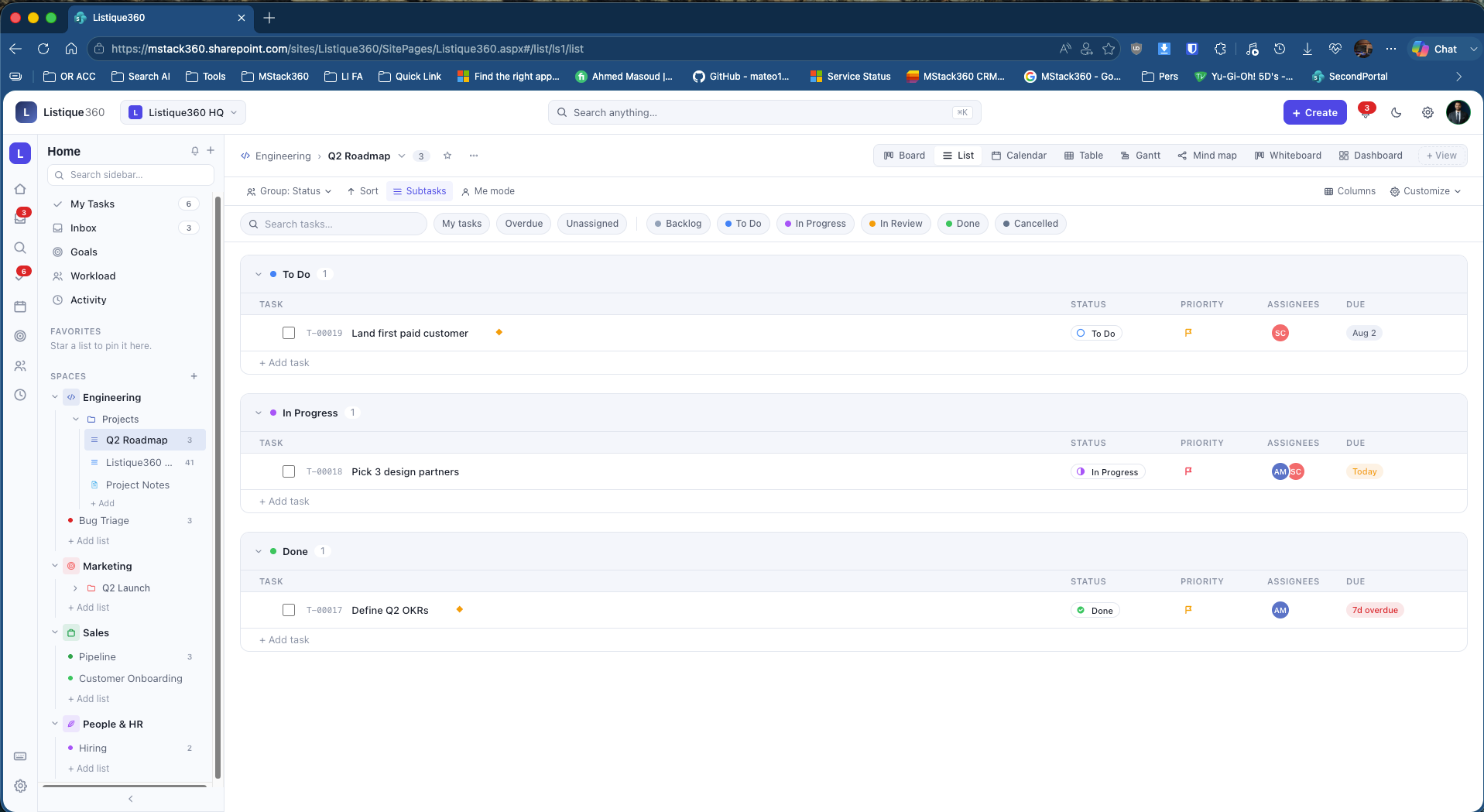Click the orange diamond beside Land first paid customer

499,332
